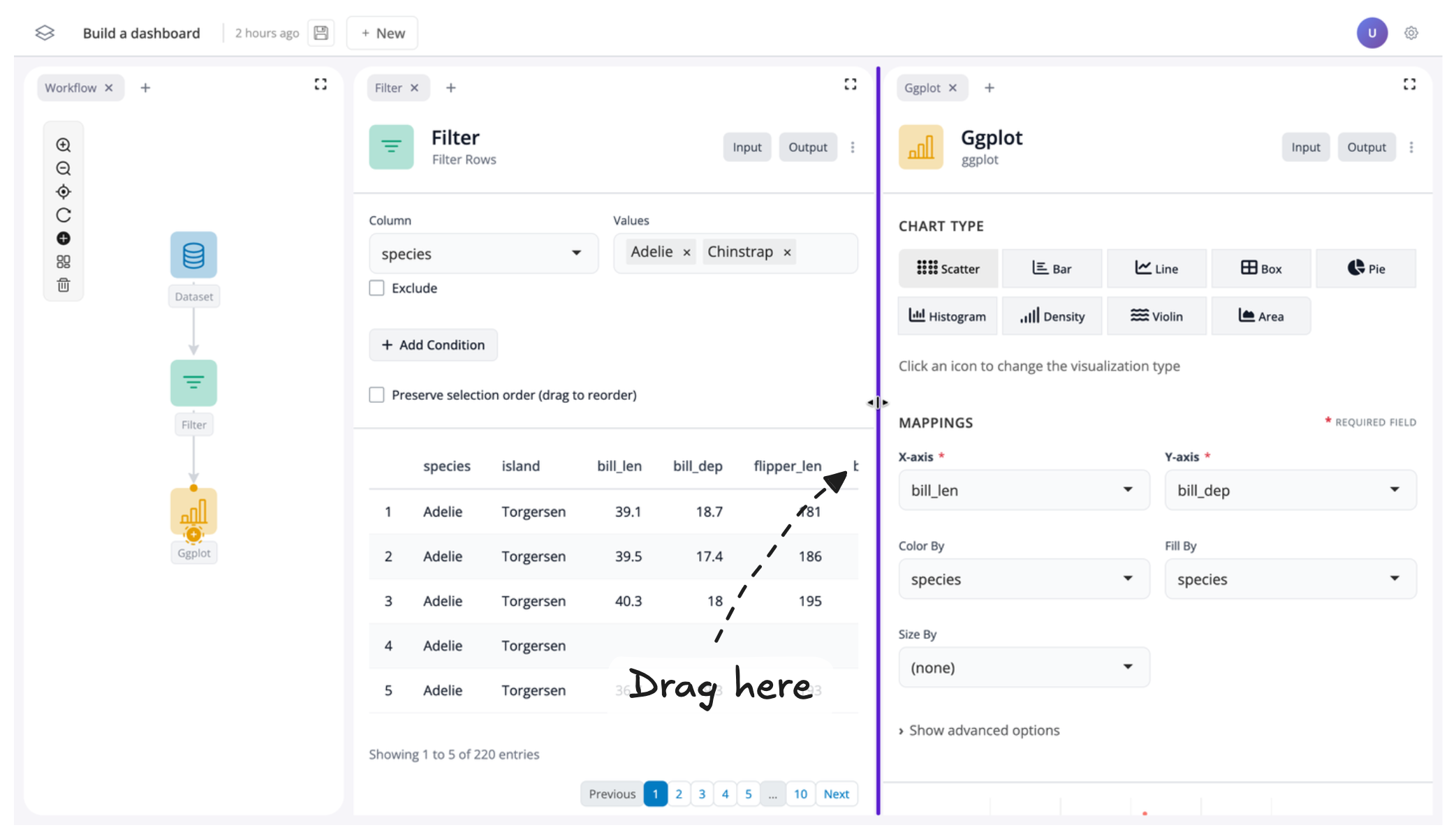Check Preserve selection order option
This screenshot has height=839, width=1456.
point(377,395)
